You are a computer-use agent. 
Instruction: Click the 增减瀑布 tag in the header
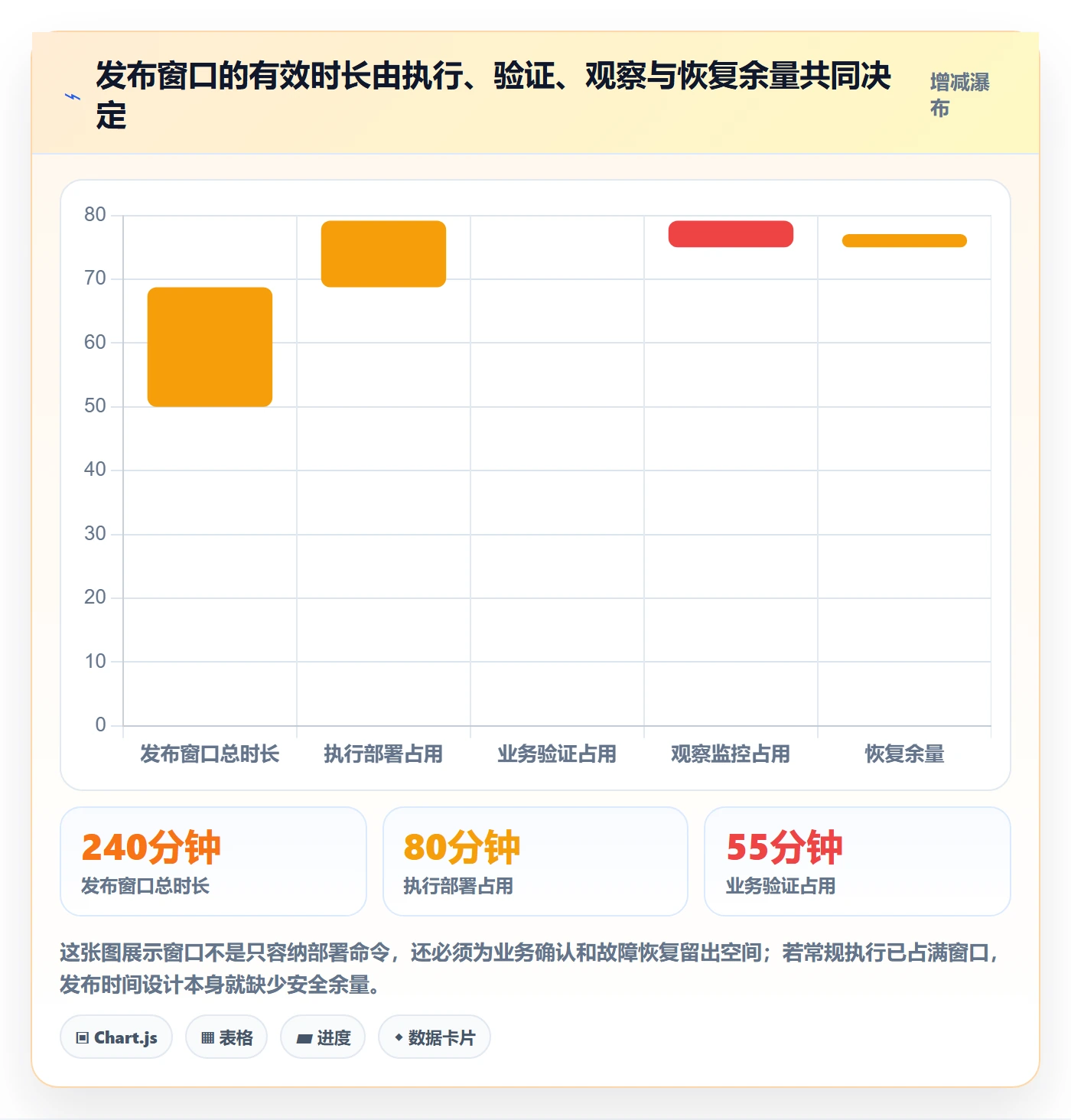[959, 96]
